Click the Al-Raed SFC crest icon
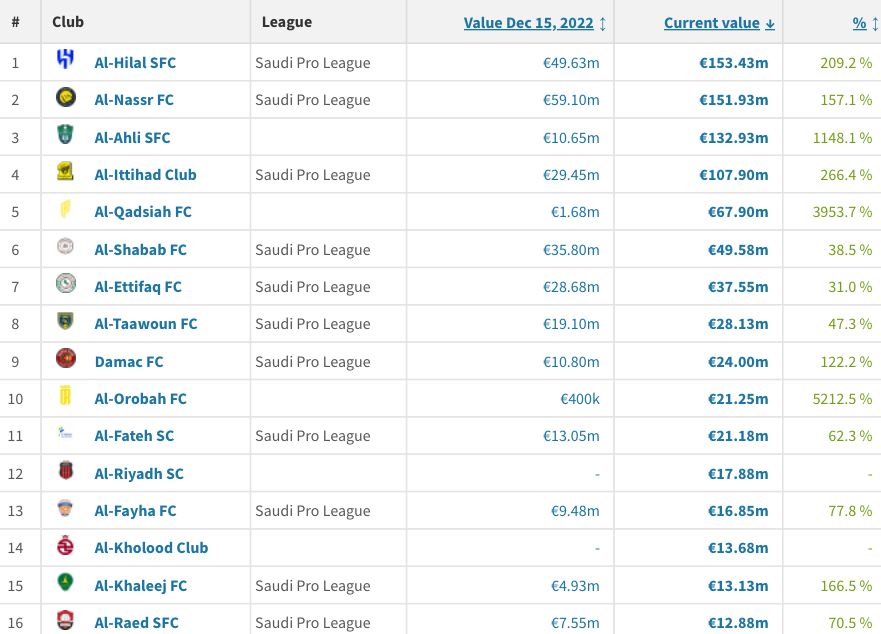881x634 pixels. [66, 620]
